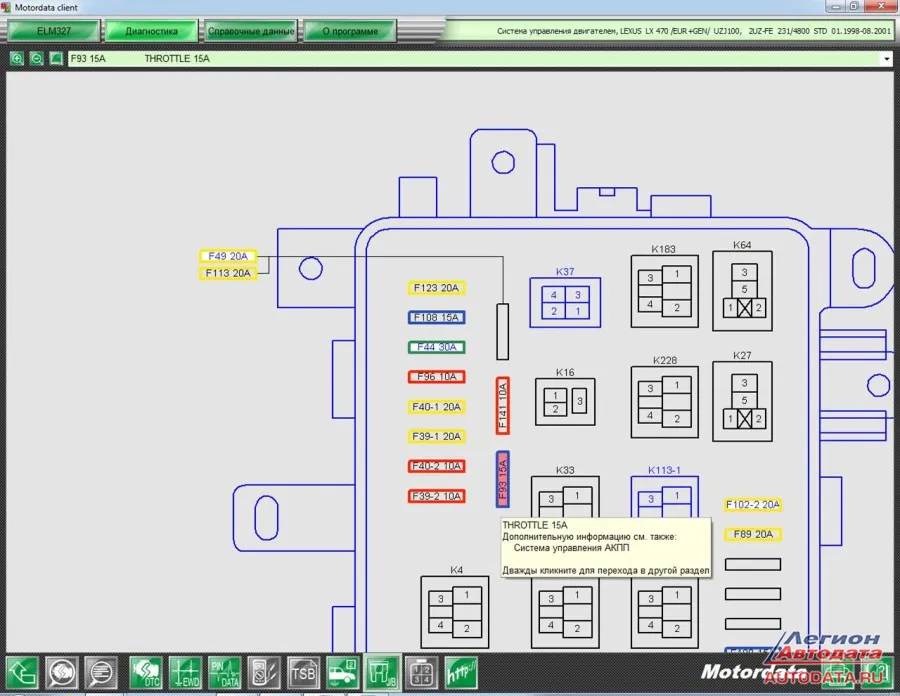Viewport: 900px width, 696px height.
Task: Open the DTC trouble codes section
Action: [x=146, y=672]
